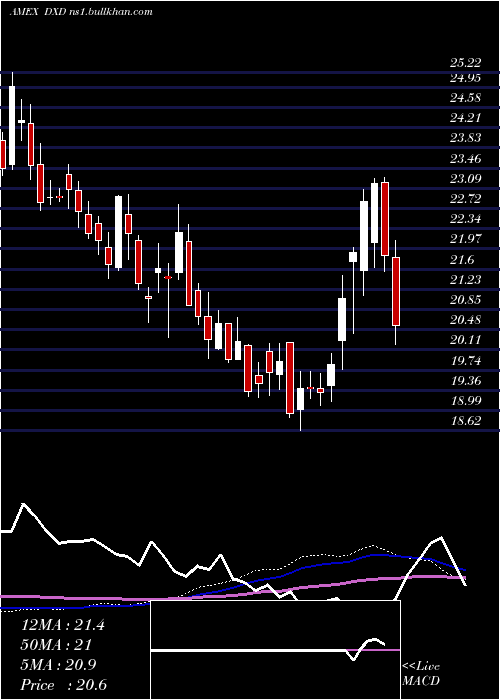Click the 23.09 price axis label

pos(465,179)
